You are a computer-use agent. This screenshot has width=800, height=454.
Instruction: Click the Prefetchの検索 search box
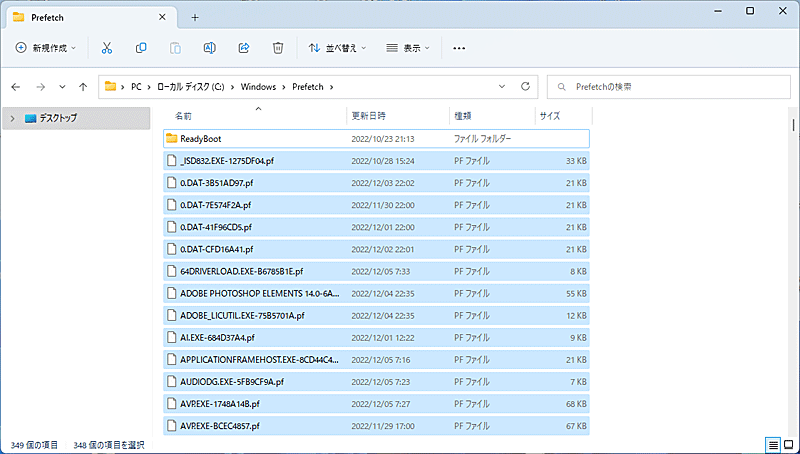coord(669,87)
